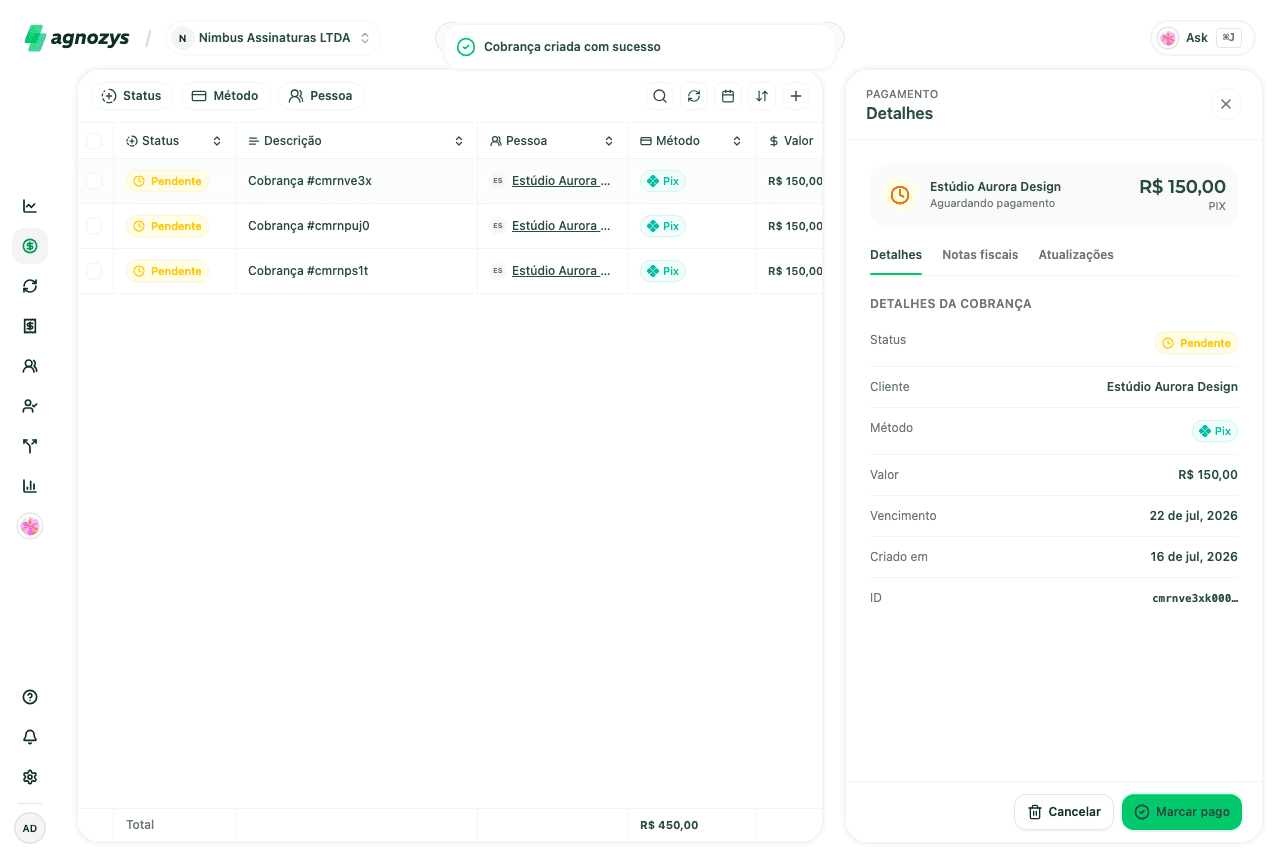Click the total R$ 450,00 footer value
Screen dimensions: 1280x860
(669, 825)
